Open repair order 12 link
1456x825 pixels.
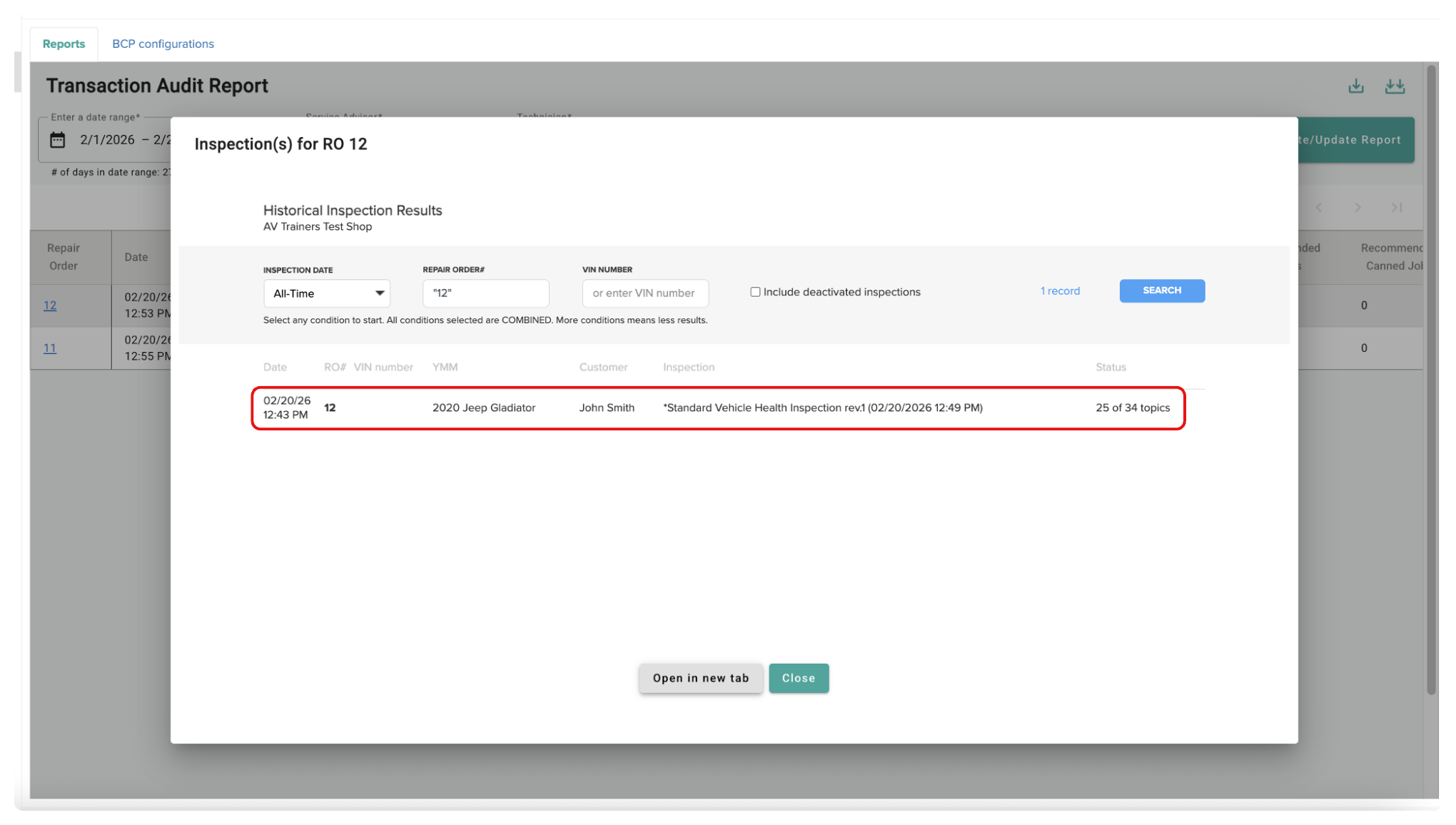pyautogui.click(x=50, y=305)
